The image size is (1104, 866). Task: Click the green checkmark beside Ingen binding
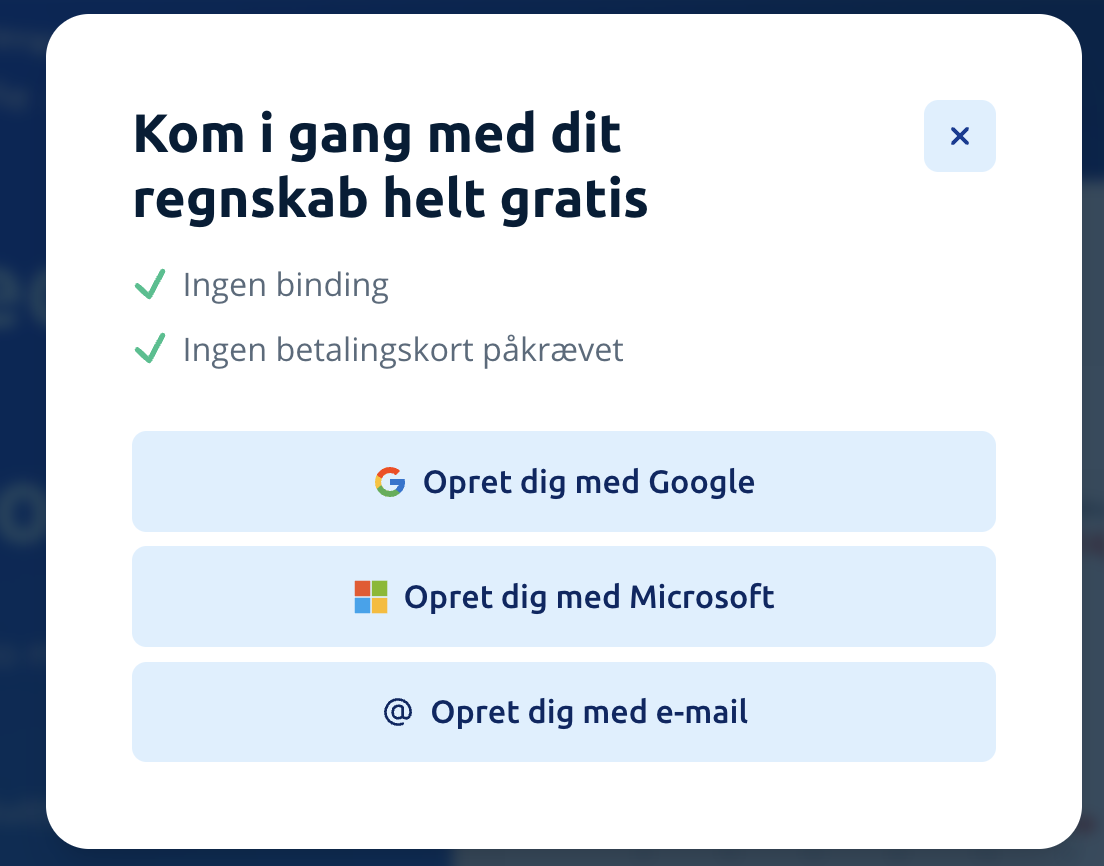[x=150, y=284]
